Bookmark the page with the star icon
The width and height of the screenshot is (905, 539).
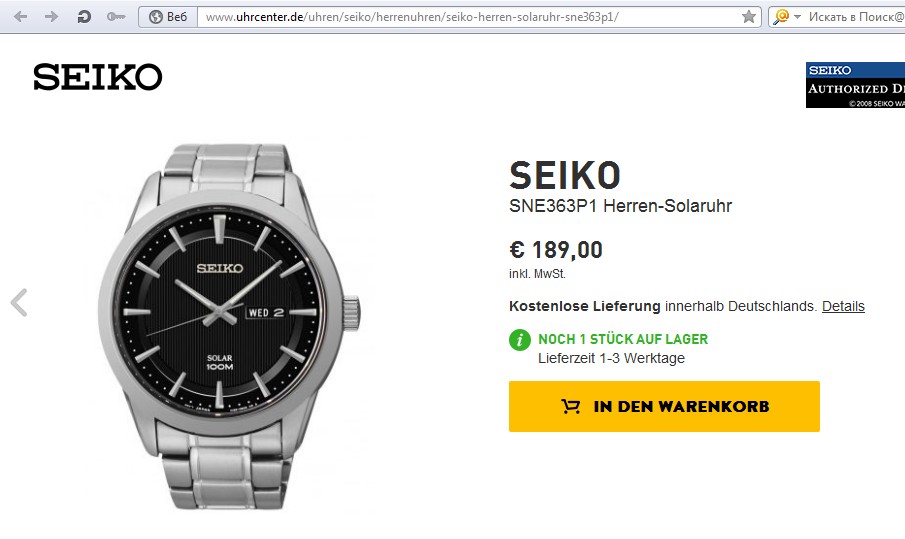748,16
